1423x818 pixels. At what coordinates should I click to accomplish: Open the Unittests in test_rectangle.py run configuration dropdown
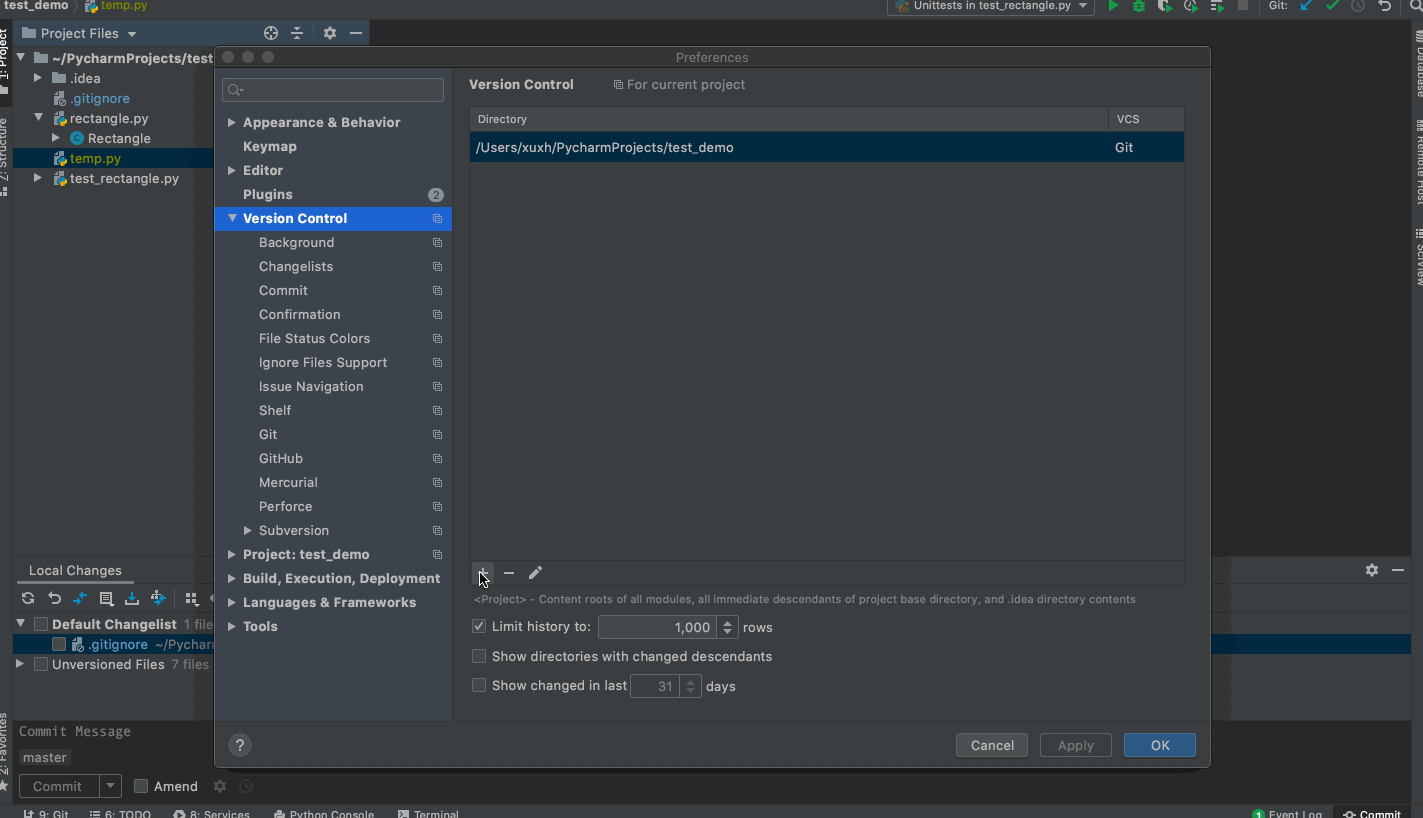tap(991, 6)
